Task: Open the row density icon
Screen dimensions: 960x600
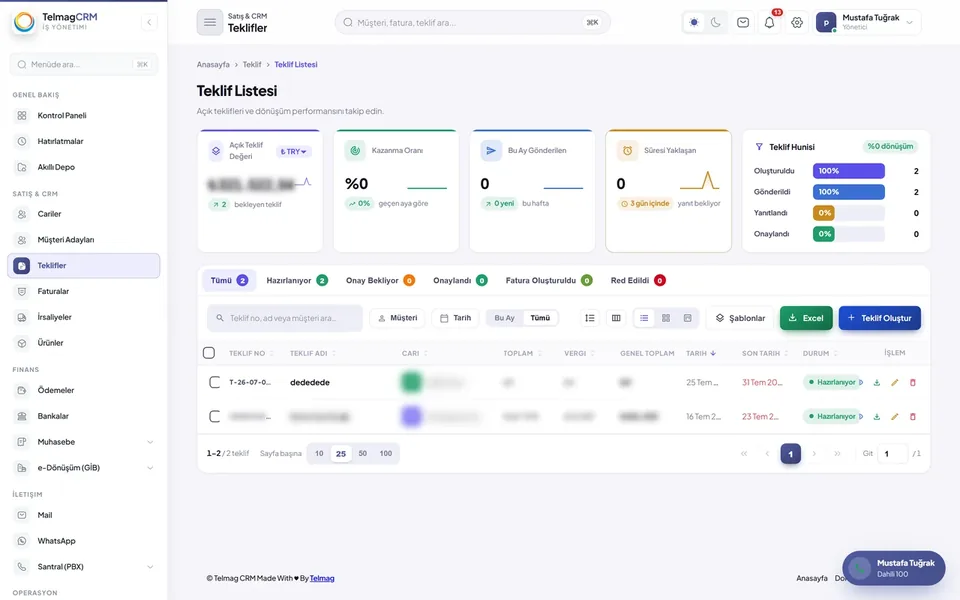Action: pos(590,318)
